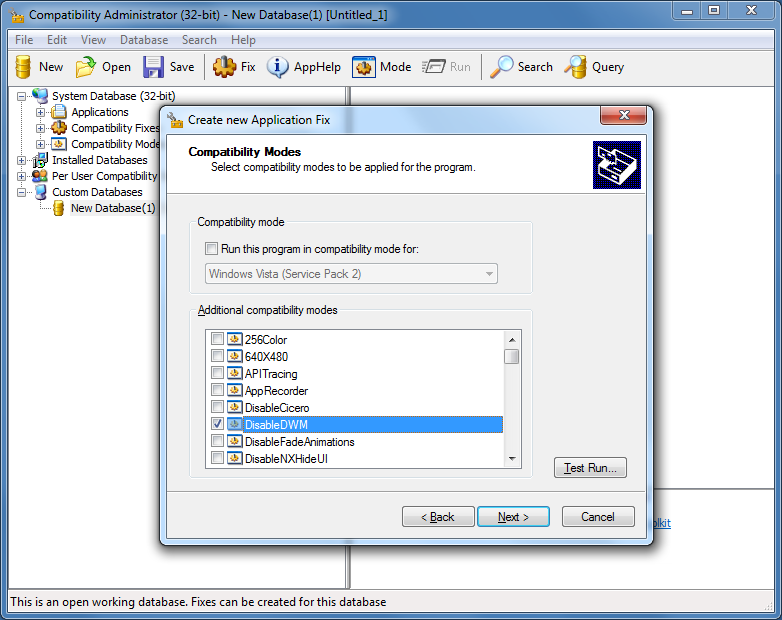Click the Save floppy disk icon
The image size is (782, 620).
(x=153, y=67)
